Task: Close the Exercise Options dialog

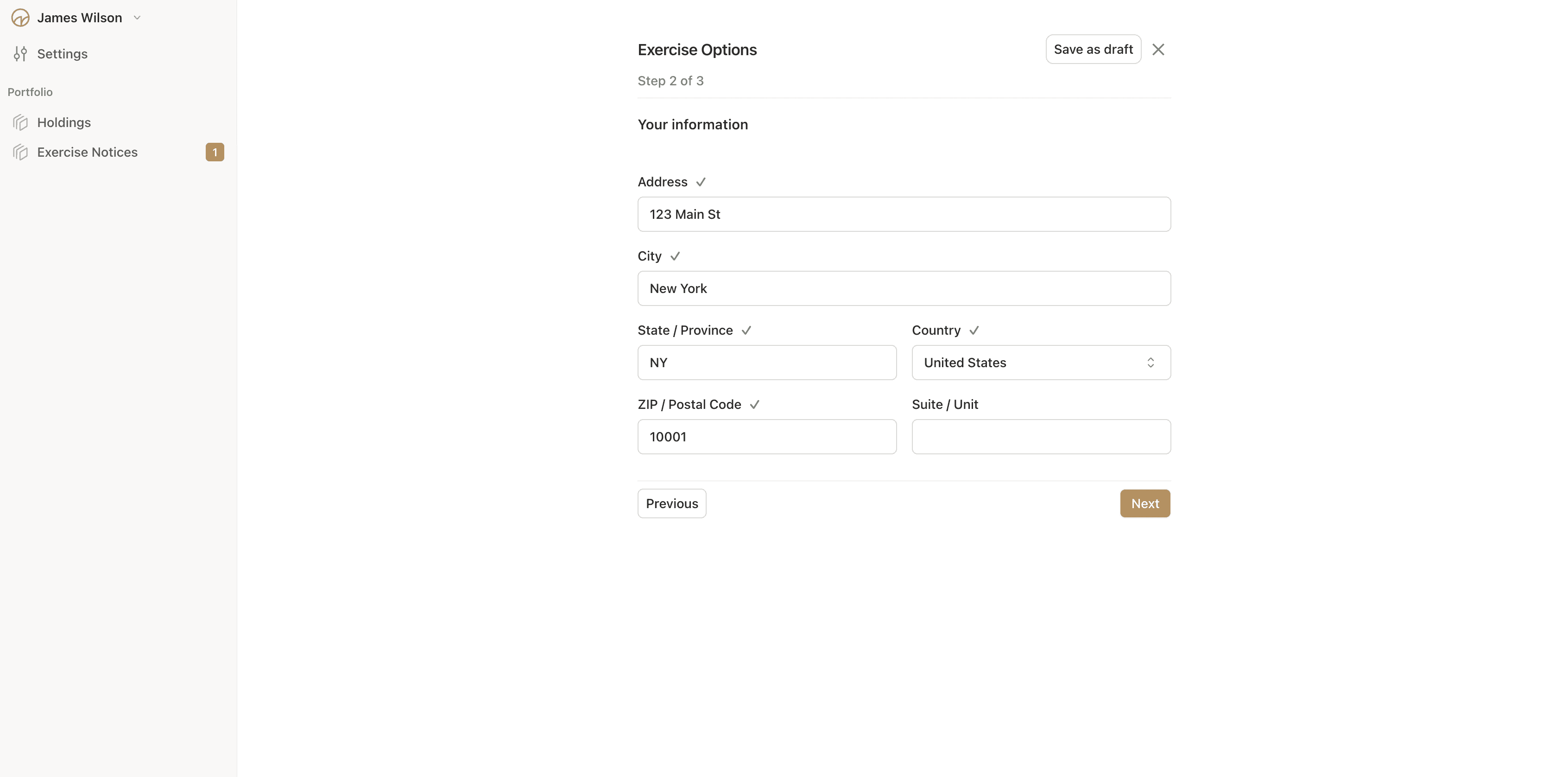Action: pos(1158,49)
